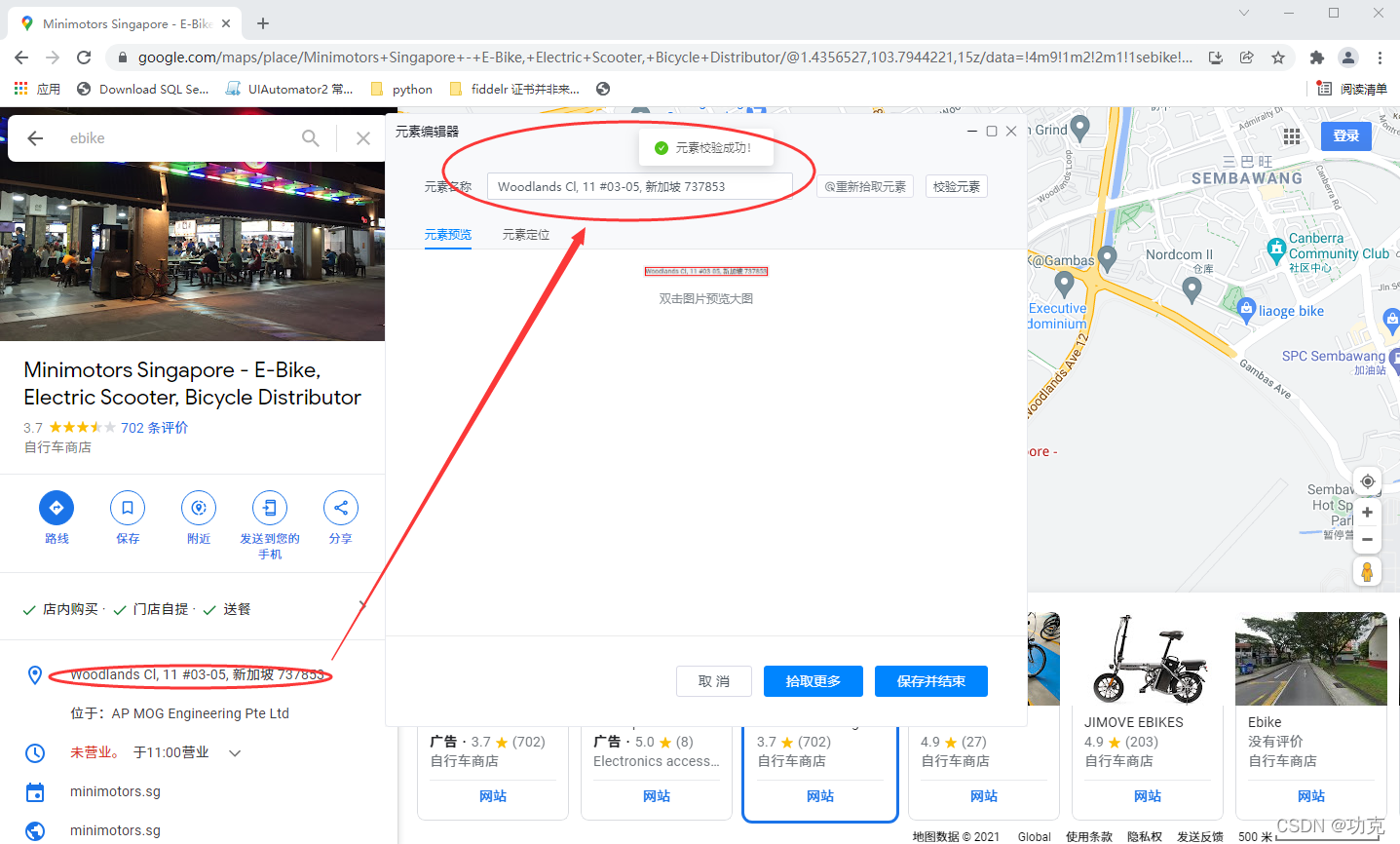Bookmark page with star icon
1400x844 pixels.
(1278, 58)
